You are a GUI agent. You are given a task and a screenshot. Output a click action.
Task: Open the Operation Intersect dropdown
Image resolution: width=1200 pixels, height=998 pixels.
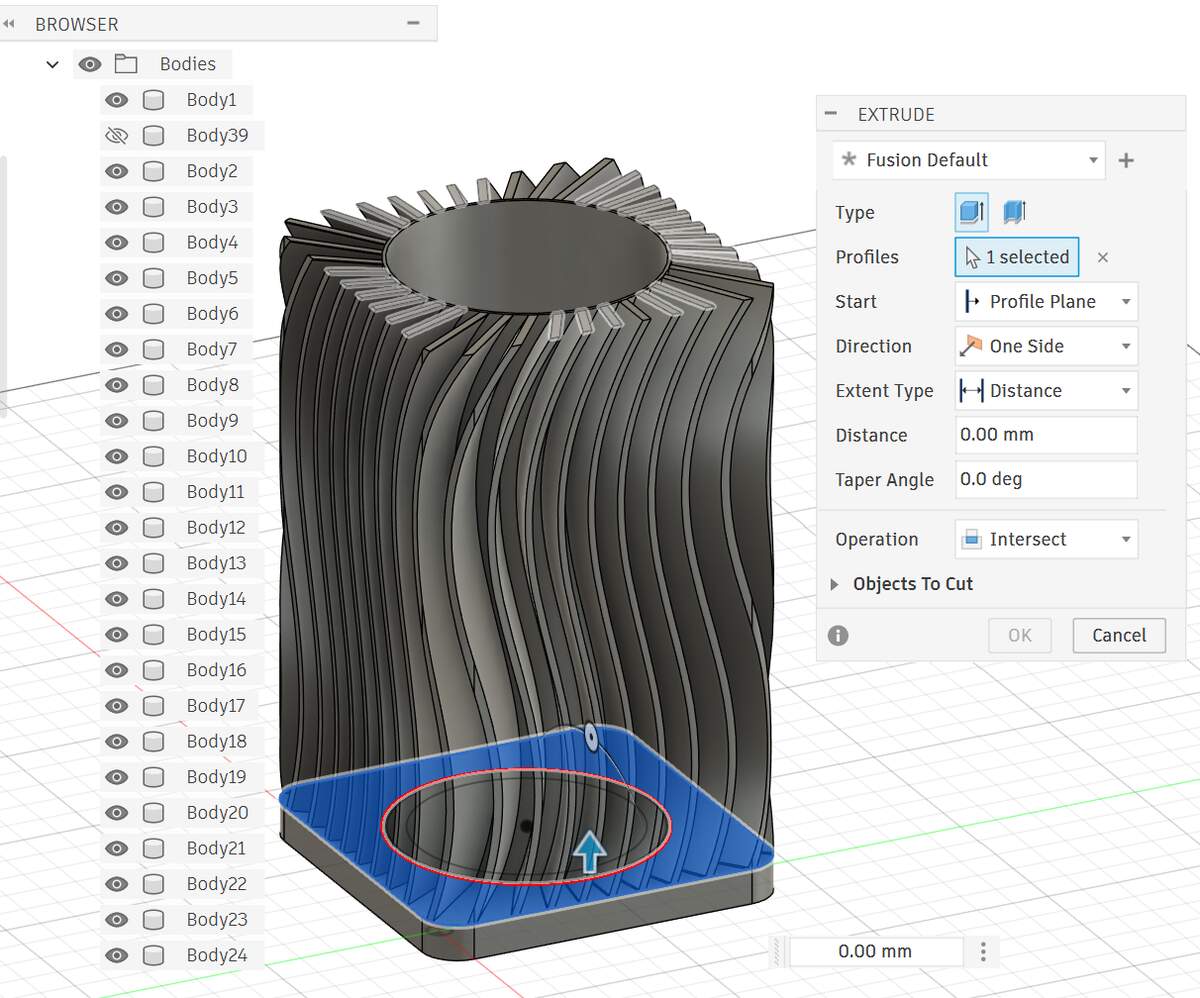[1046, 539]
